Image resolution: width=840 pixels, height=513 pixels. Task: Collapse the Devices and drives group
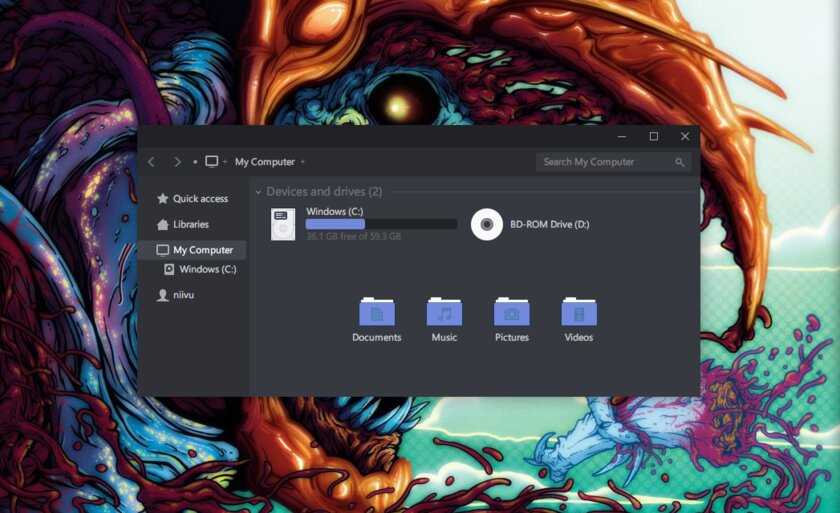pos(258,192)
